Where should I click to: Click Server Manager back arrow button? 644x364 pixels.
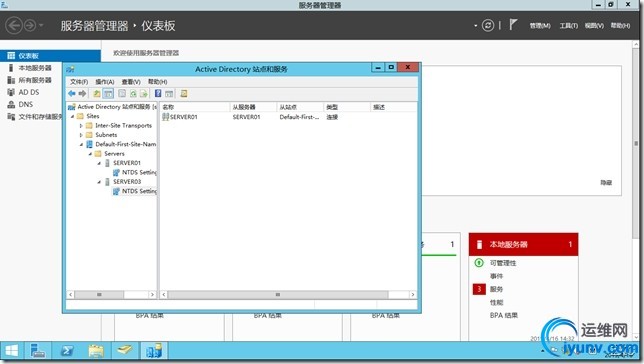pyautogui.click(x=14, y=25)
